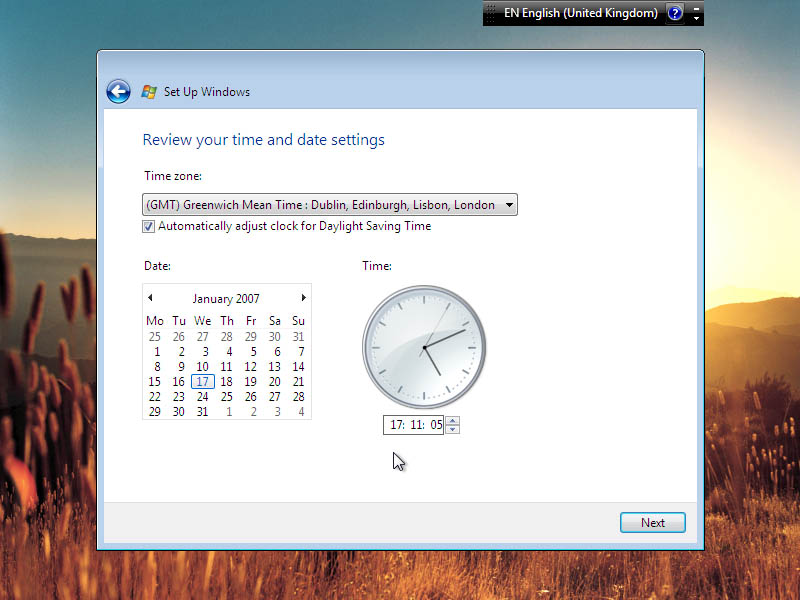
Task: Choose January 8 on the calendar
Action: (x=157, y=366)
